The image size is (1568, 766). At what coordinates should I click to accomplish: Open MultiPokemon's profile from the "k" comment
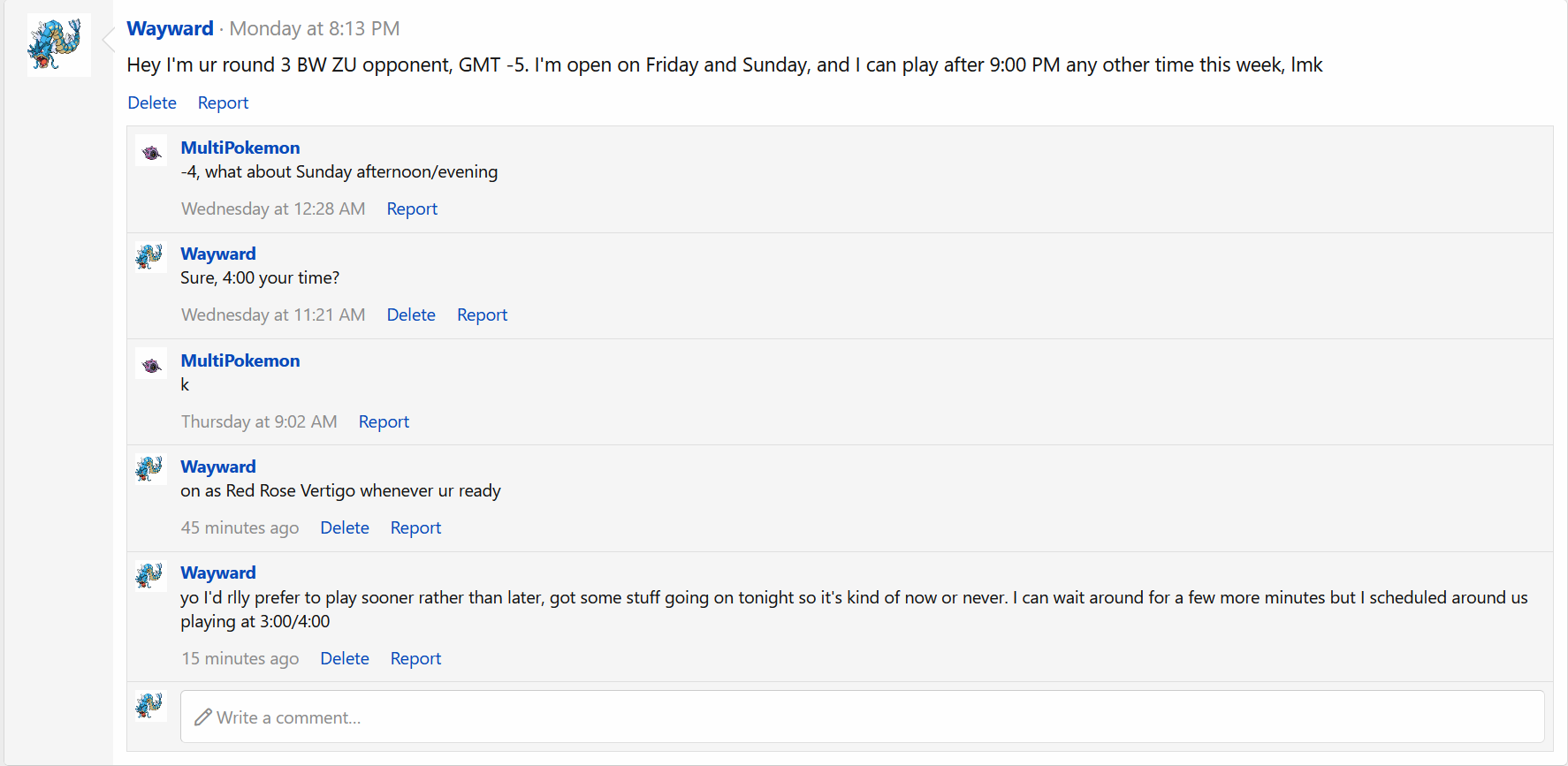pos(240,360)
